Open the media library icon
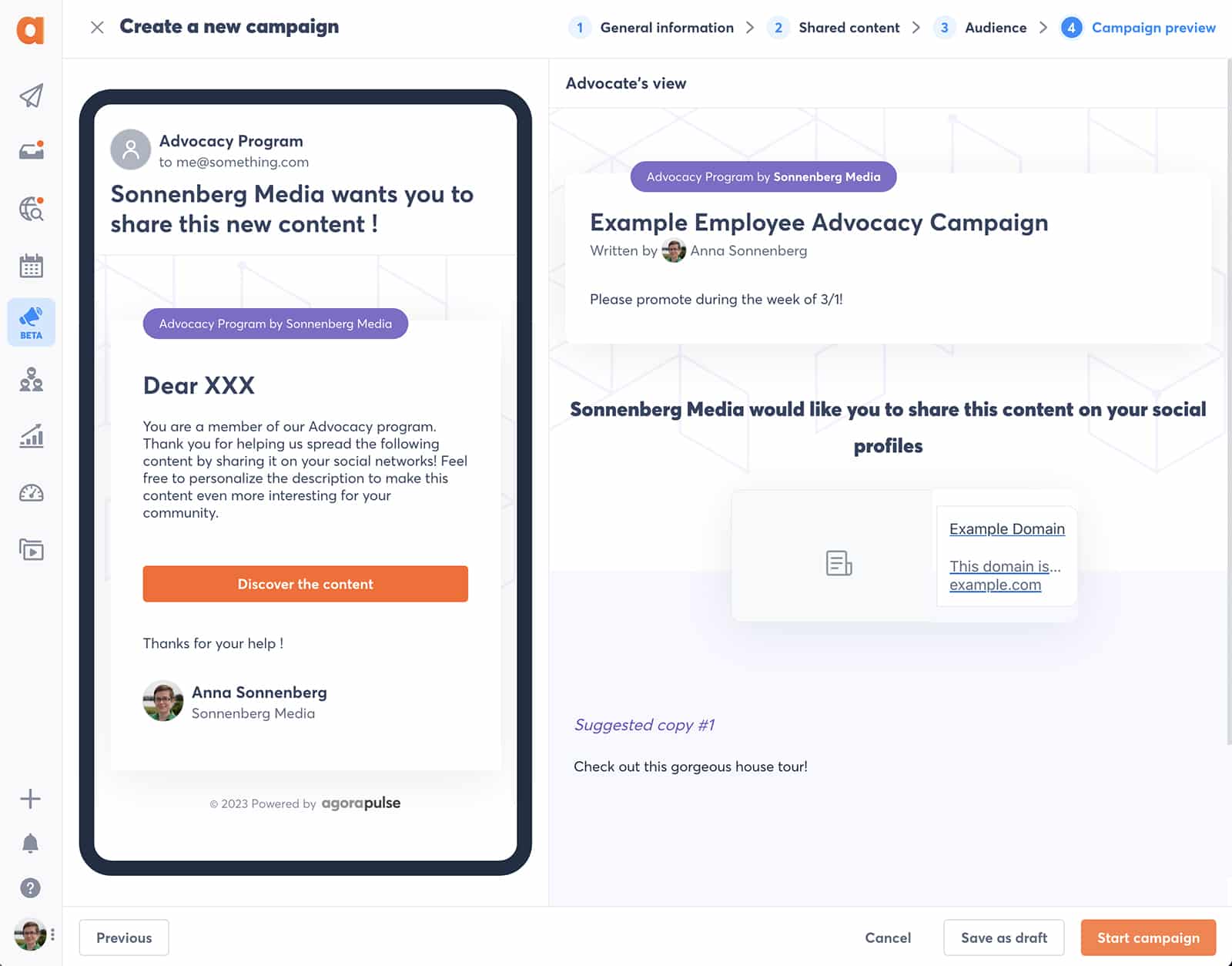 point(31,549)
